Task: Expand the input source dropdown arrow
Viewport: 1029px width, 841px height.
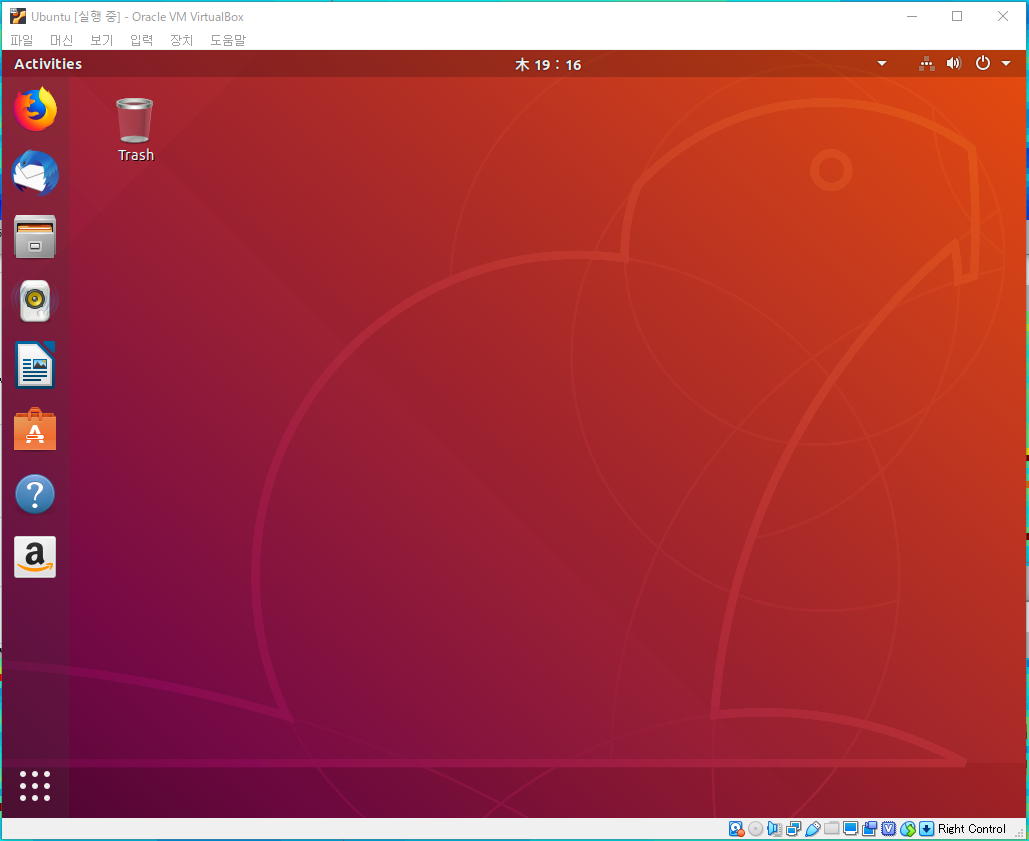Action: tap(882, 64)
